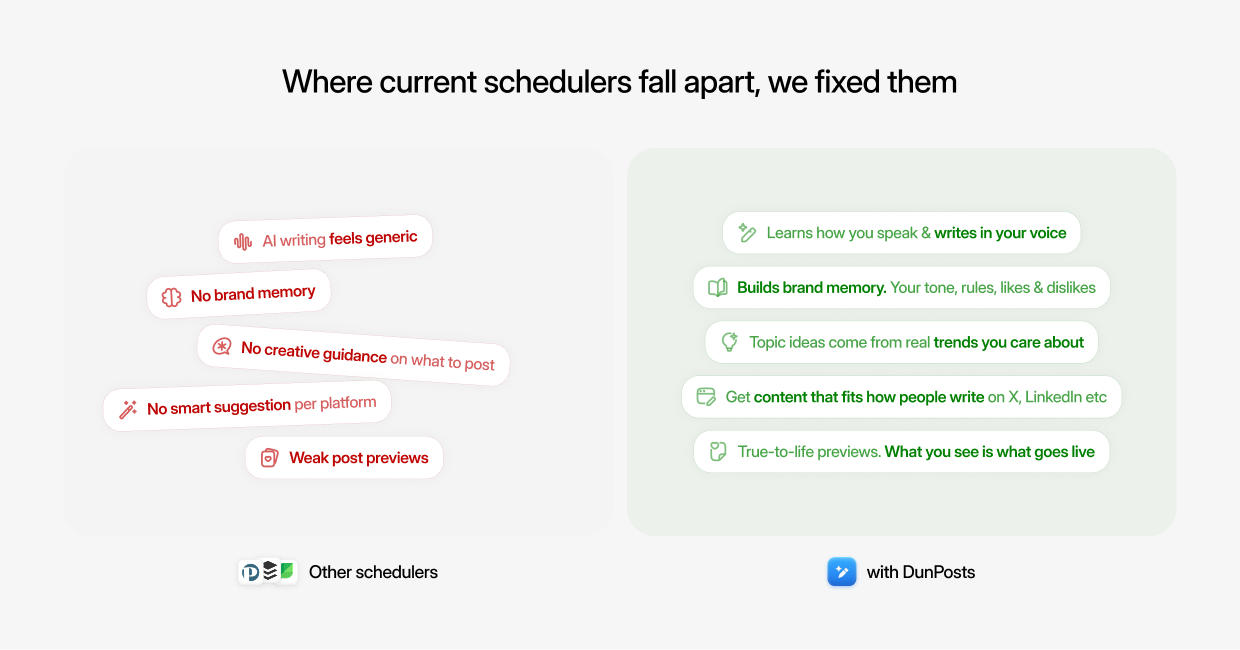Select the 'AI writing feels generic' pill
This screenshot has height=650, width=1240.
tap(325, 239)
